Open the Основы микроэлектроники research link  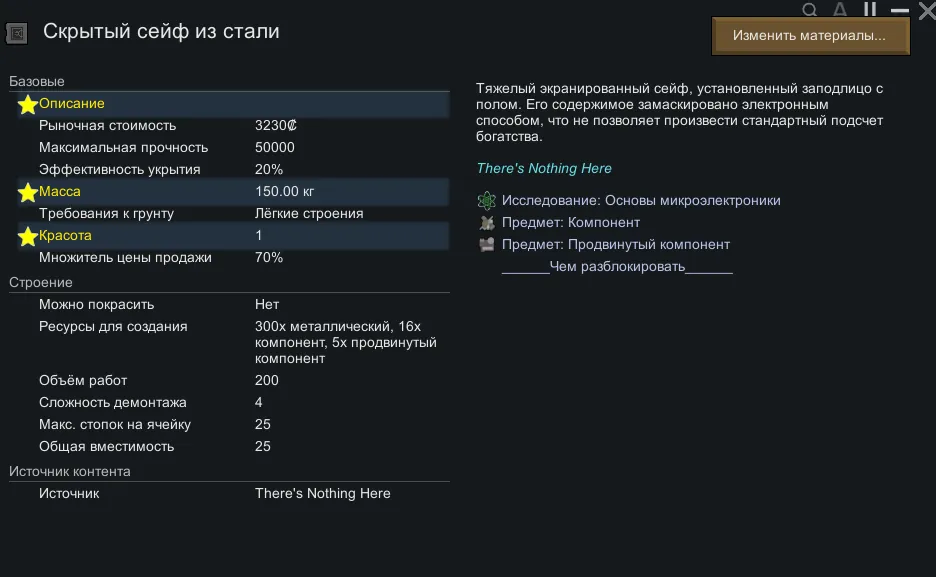[641, 200]
